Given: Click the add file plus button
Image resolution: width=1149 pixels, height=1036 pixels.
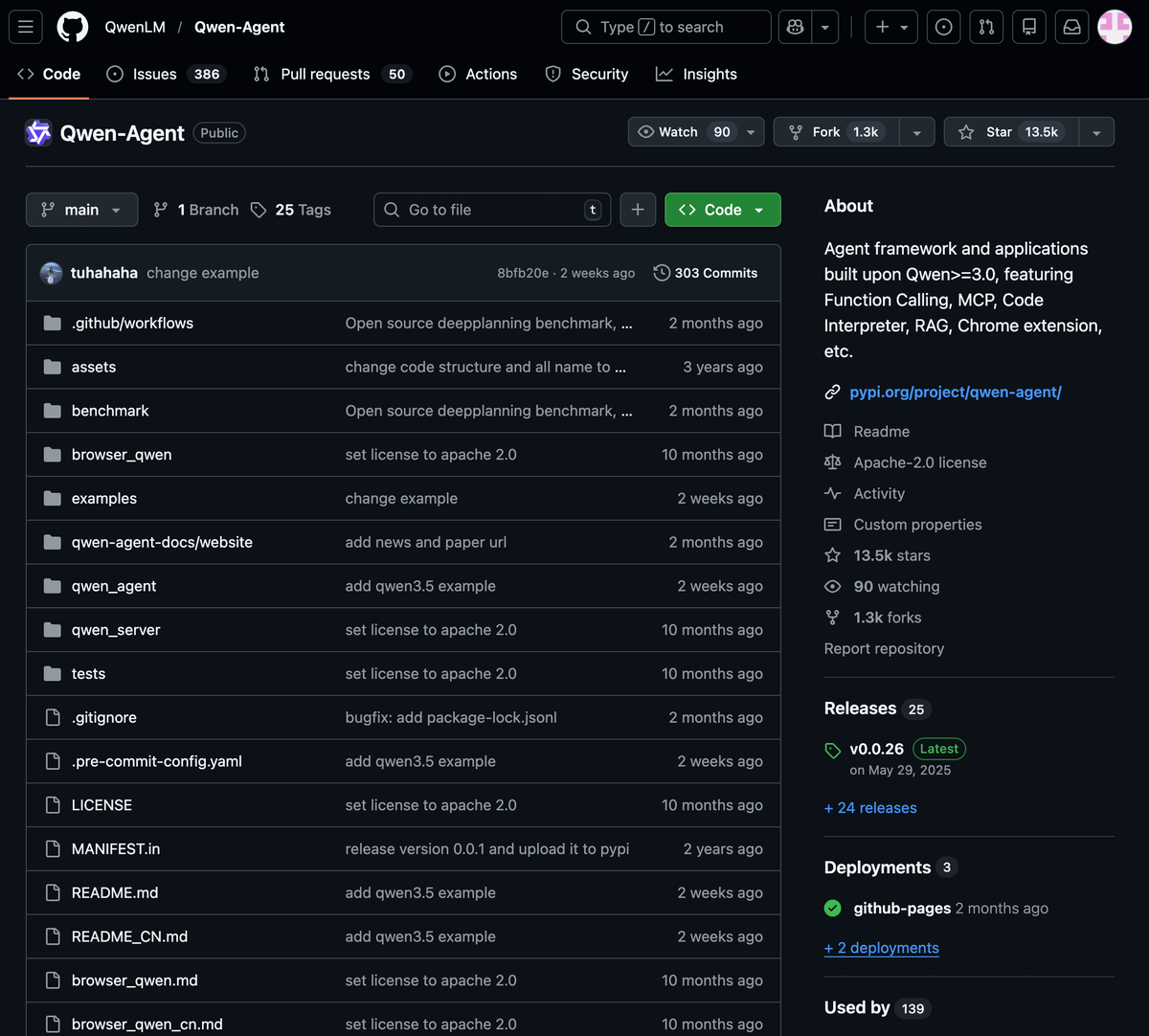Looking at the screenshot, I should pyautogui.click(x=638, y=210).
